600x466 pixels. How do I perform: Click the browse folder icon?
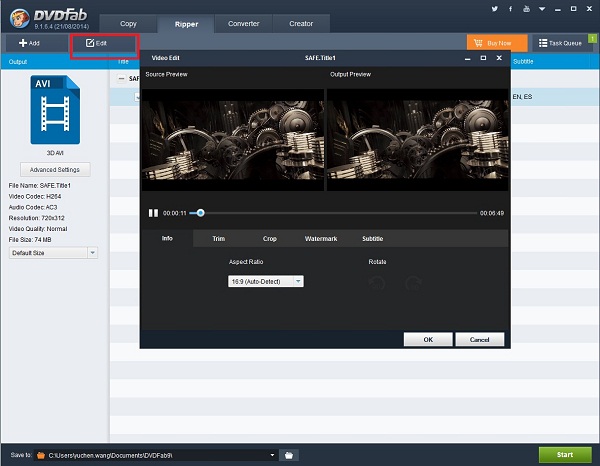(x=289, y=455)
